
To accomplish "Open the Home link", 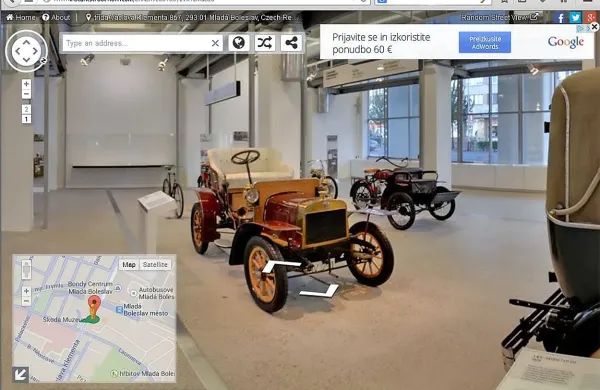I will click(21, 17).
